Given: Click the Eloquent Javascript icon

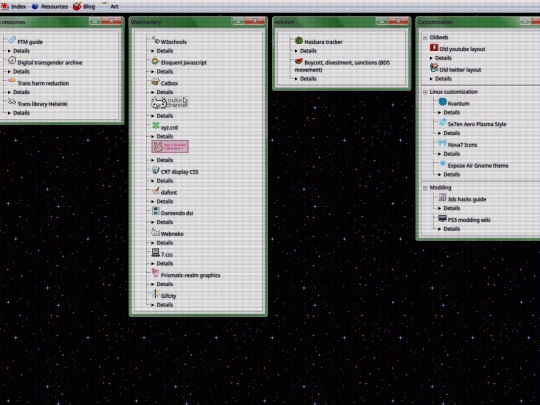Looking at the screenshot, I should pyautogui.click(x=155, y=61).
